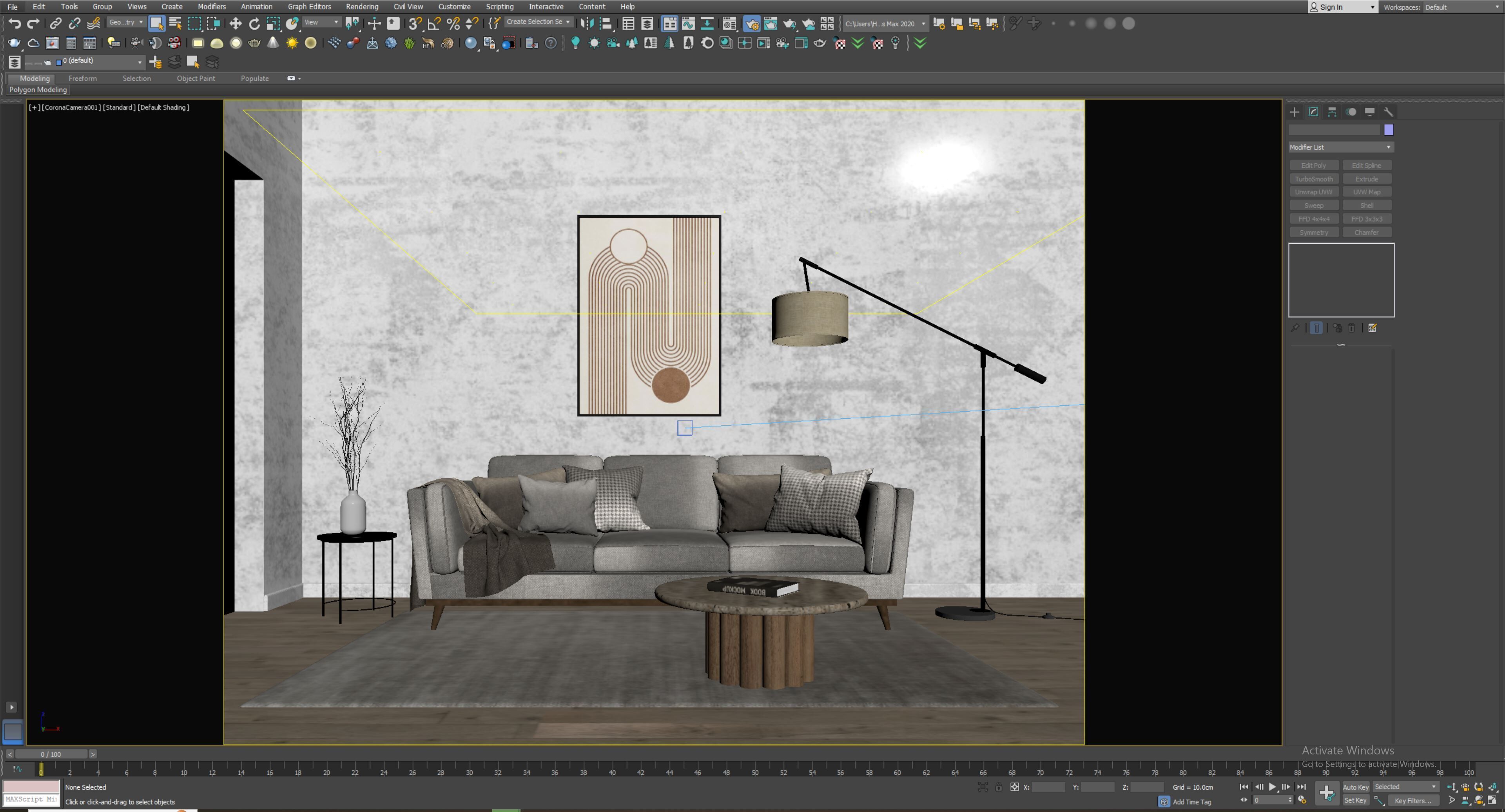Toggle Window/Crossing selection mode
This screenshot has height=812, width=1505.
[x=213, y=24]
